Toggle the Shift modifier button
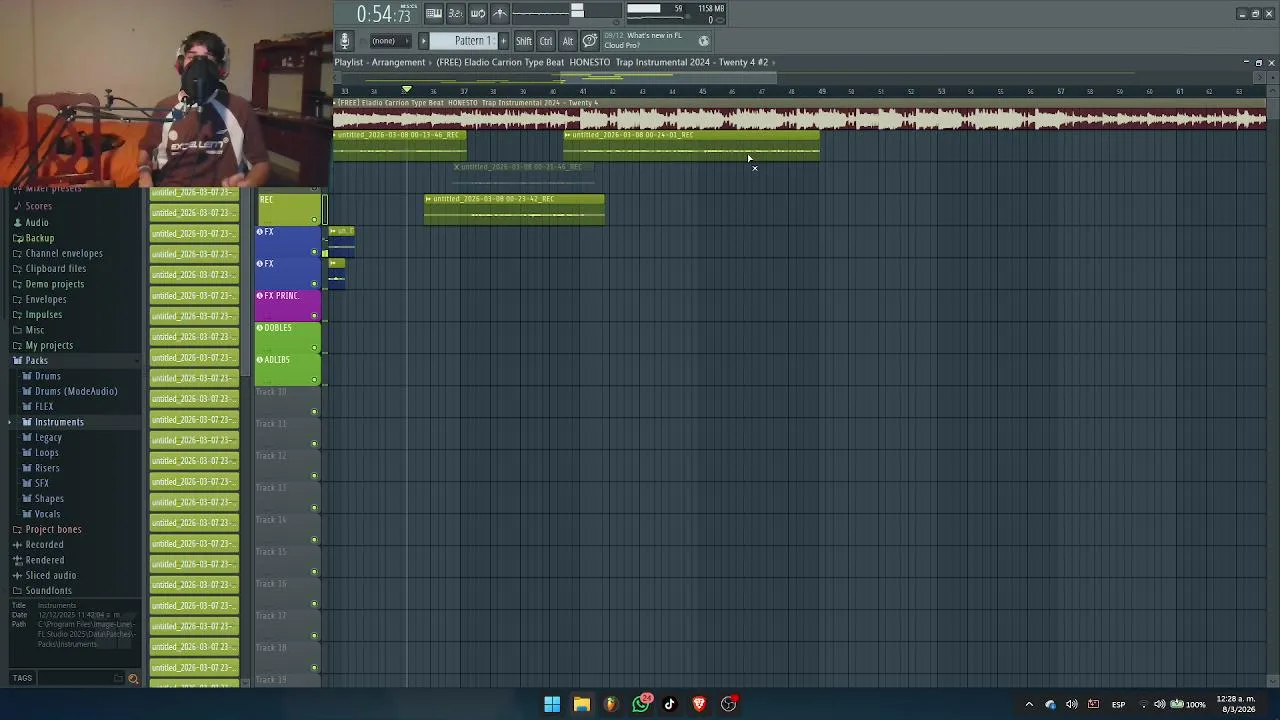 point(524,41)
